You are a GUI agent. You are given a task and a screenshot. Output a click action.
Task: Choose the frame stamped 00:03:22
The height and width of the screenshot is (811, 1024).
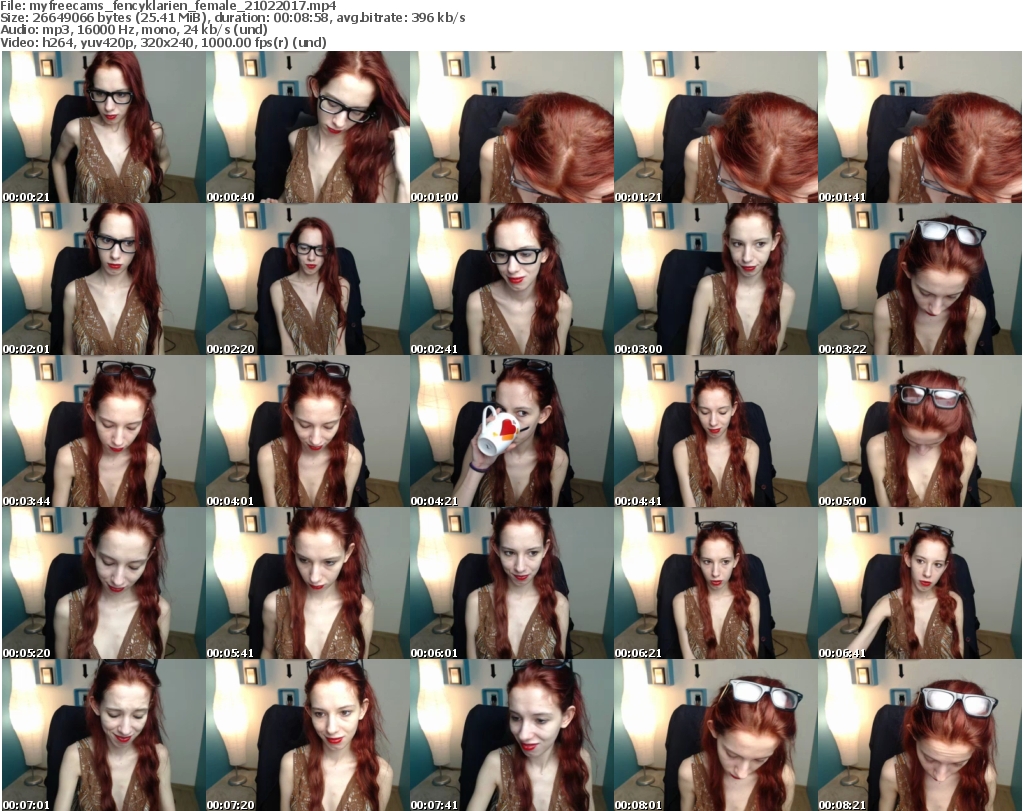920,279
